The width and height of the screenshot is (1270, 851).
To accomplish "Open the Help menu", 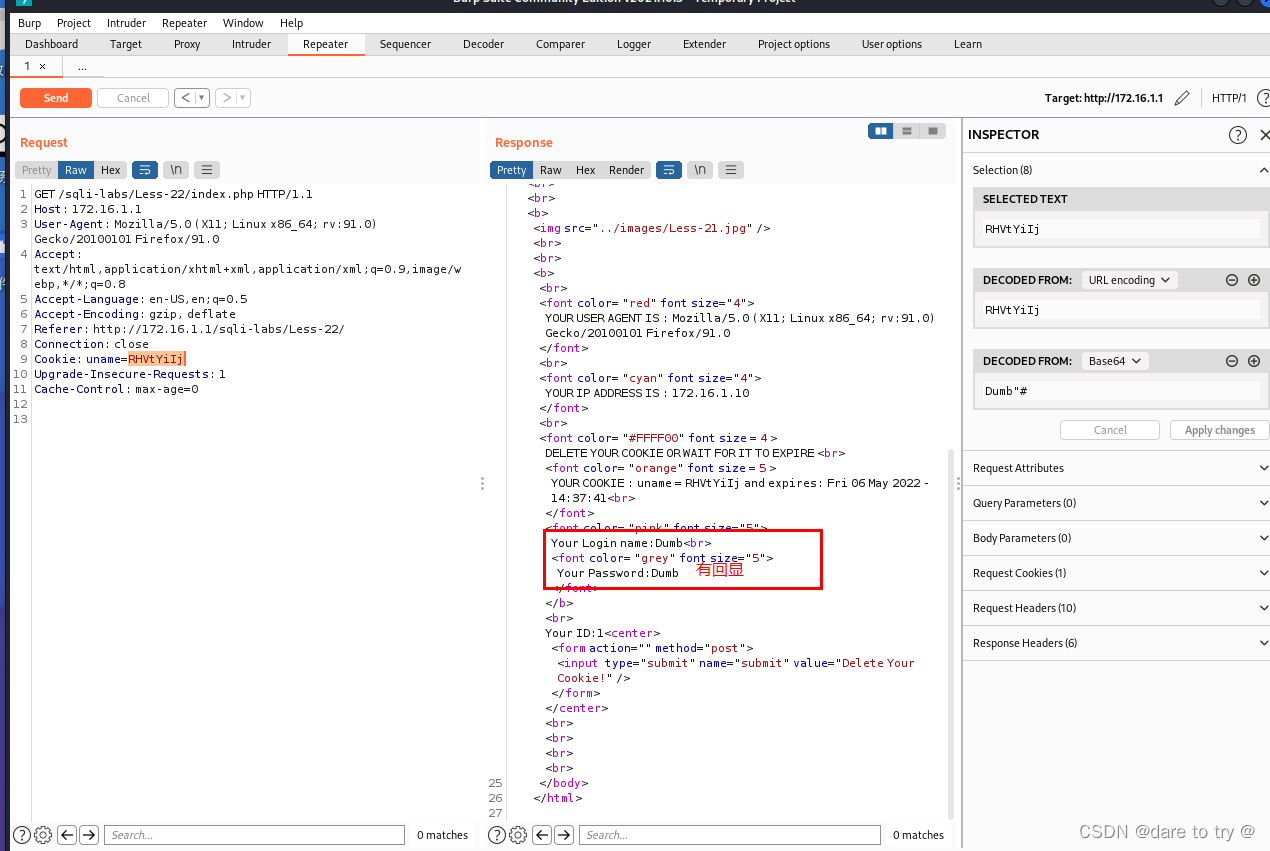I will click(x=291, y=23).
